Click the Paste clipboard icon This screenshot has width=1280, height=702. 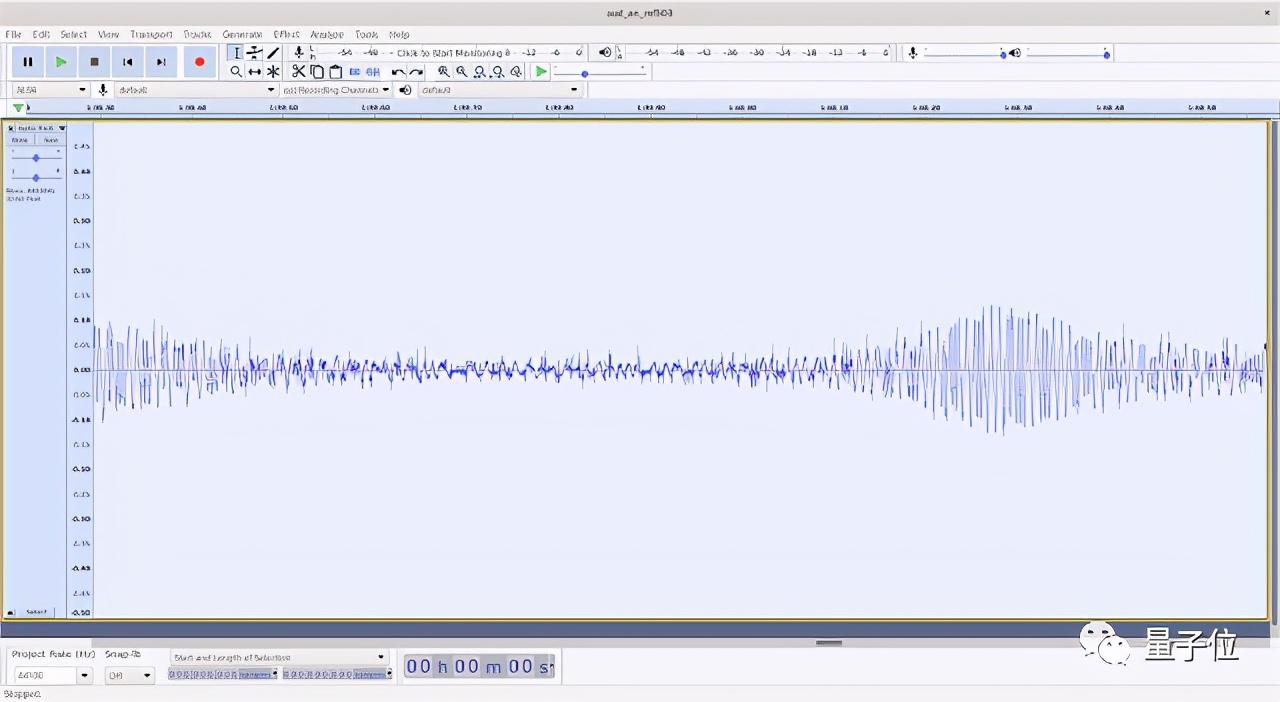click(x=335, y=72)
